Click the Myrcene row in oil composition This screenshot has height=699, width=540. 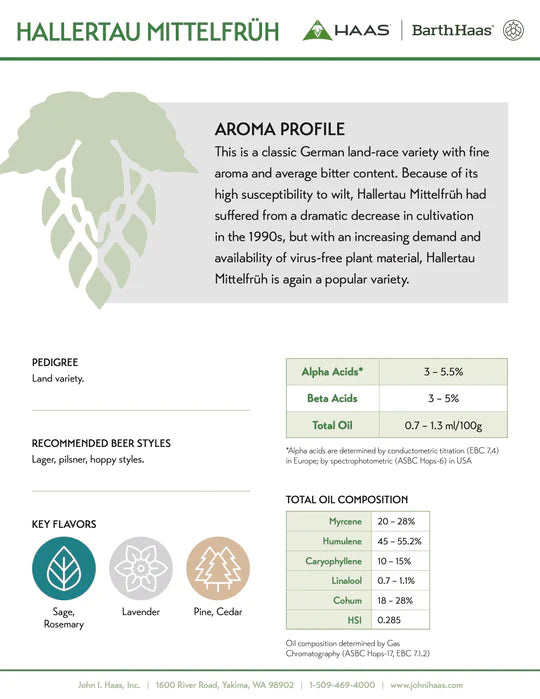358,521
